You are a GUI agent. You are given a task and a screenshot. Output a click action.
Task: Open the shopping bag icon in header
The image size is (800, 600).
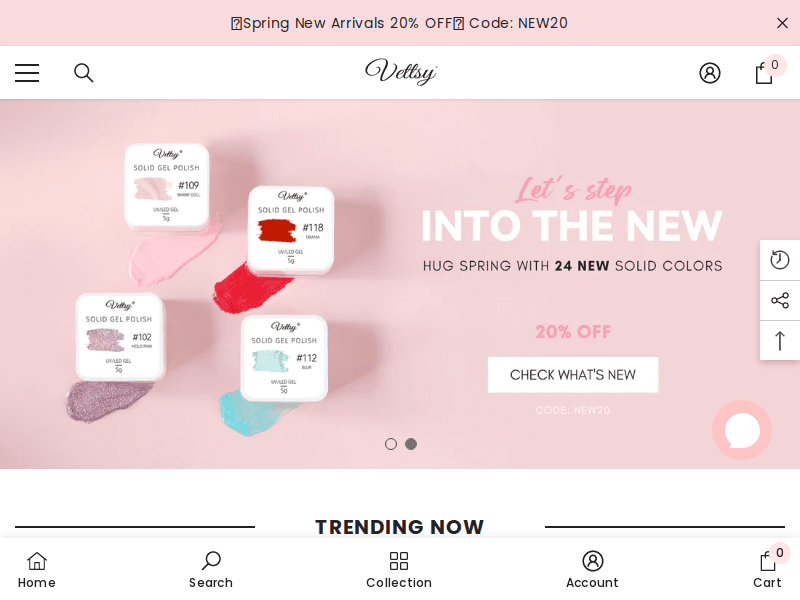(x=764, y=73)
